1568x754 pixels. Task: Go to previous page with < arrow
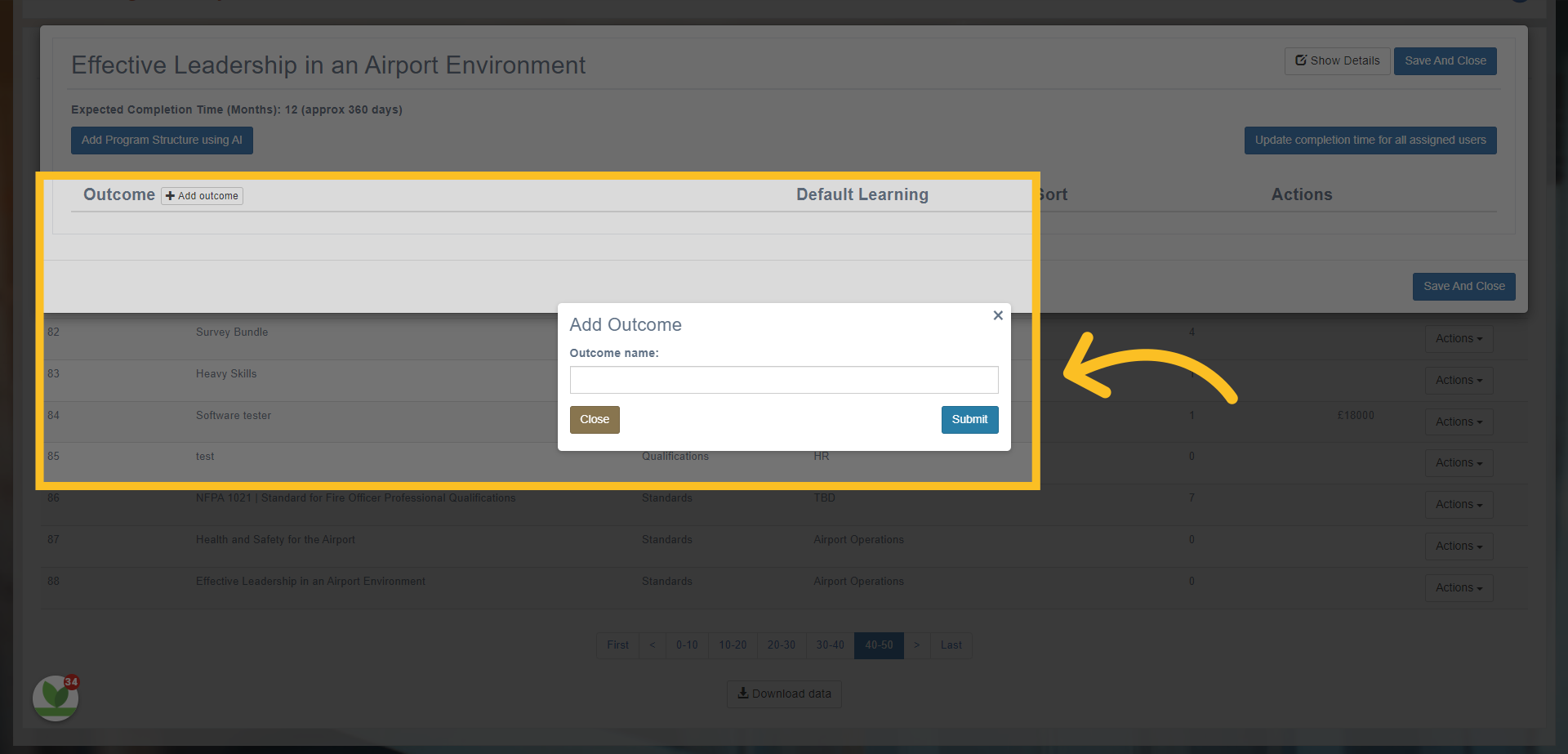653,645
